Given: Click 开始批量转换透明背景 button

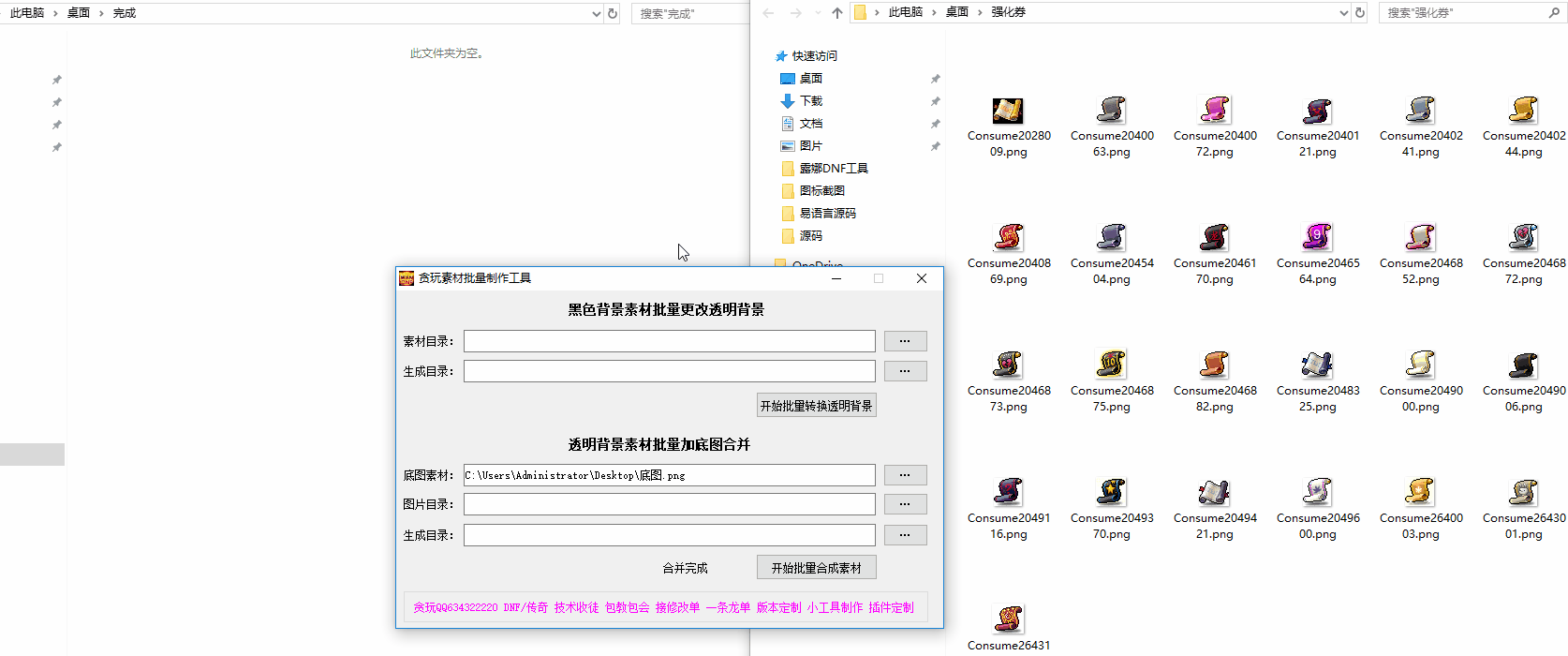Looking at the screenshot, I should point(817,406).
